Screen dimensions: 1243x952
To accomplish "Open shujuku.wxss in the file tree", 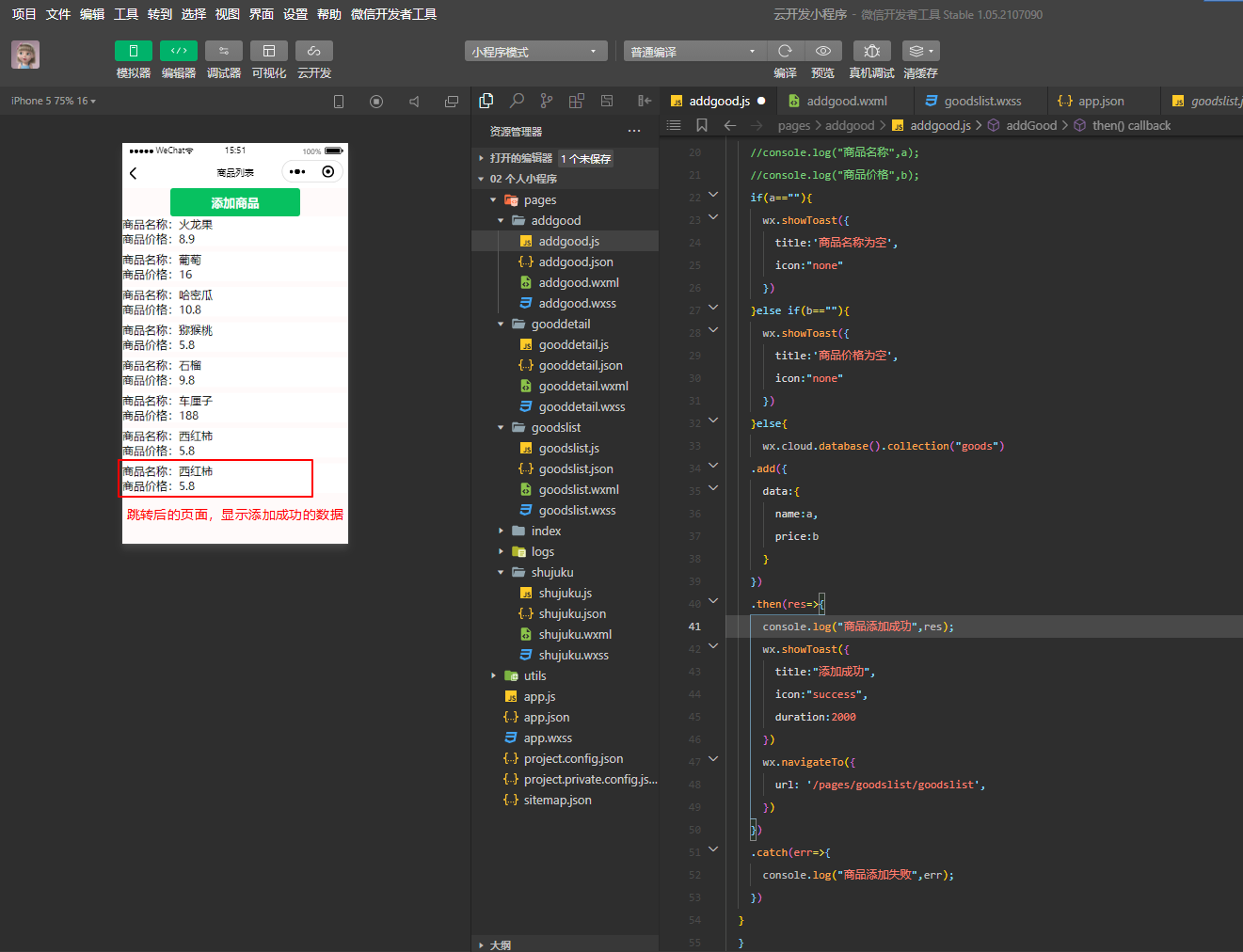I will pyautogui.click(x=573, y=656).
